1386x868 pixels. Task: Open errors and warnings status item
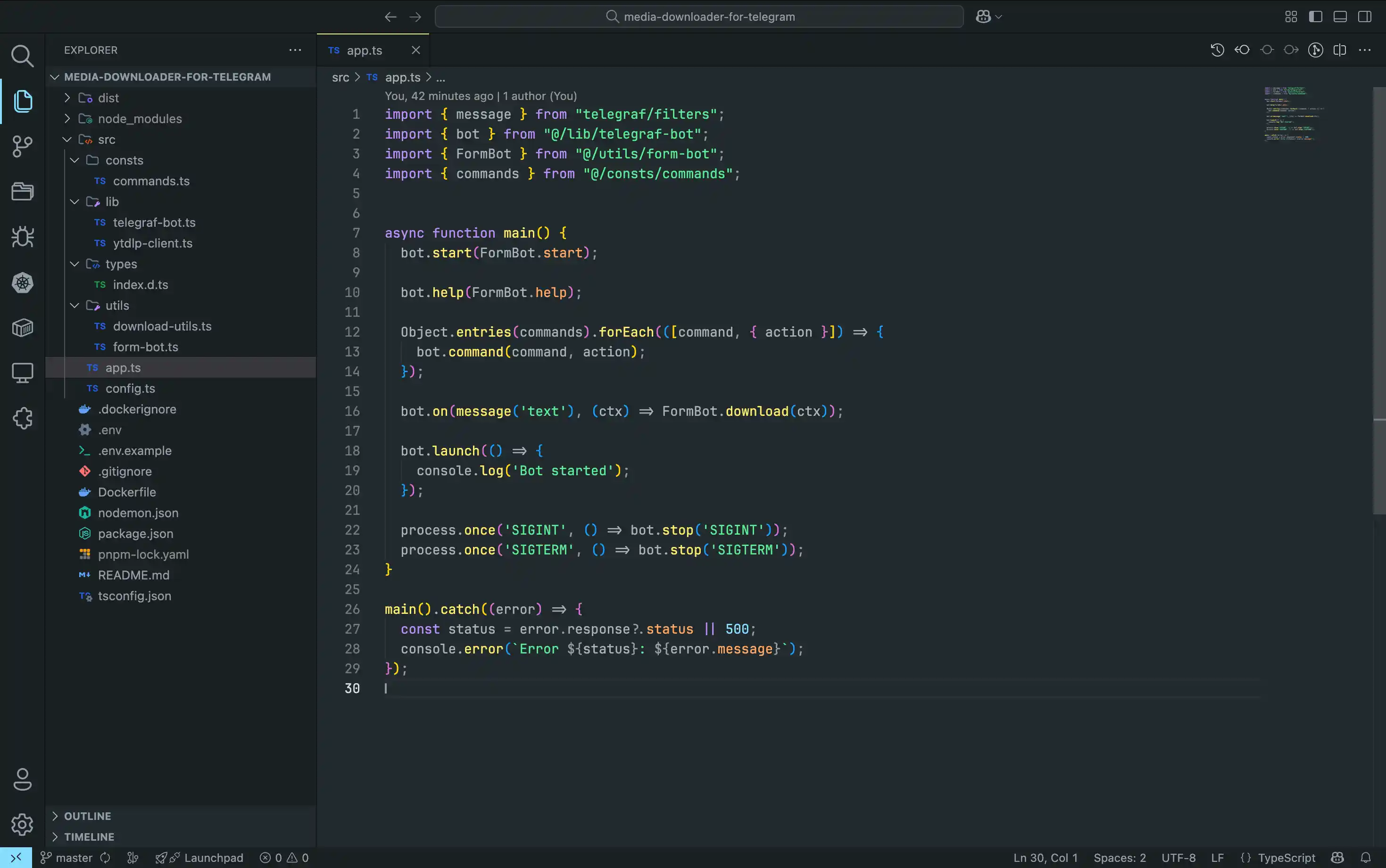coord(284,858)
